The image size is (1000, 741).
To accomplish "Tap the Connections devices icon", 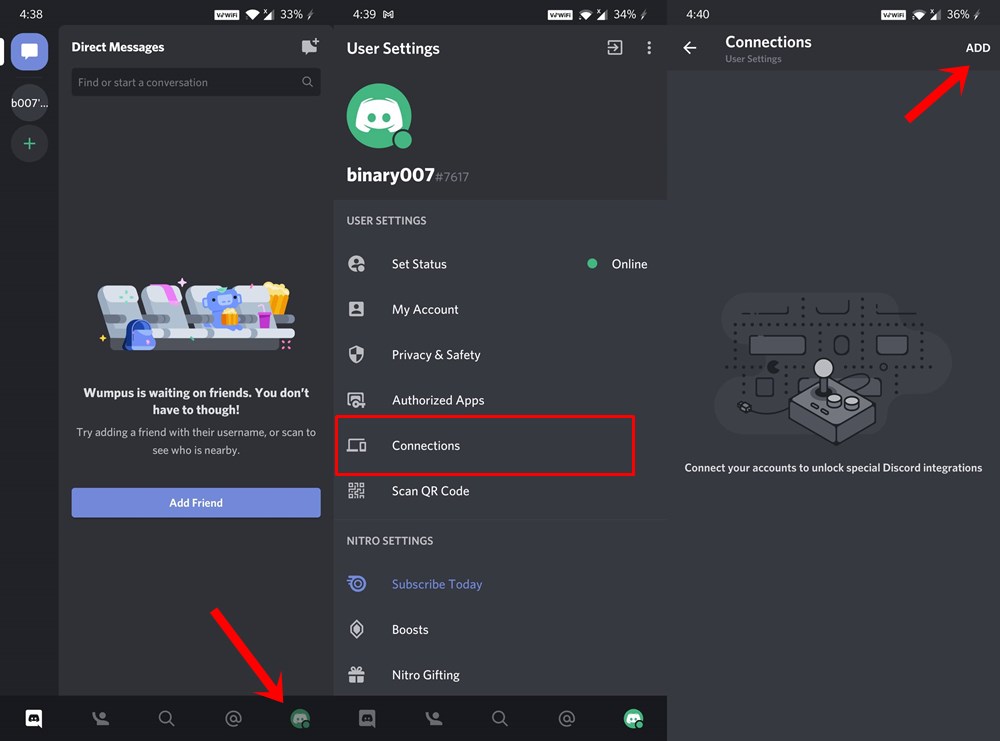I will [357, 445].
